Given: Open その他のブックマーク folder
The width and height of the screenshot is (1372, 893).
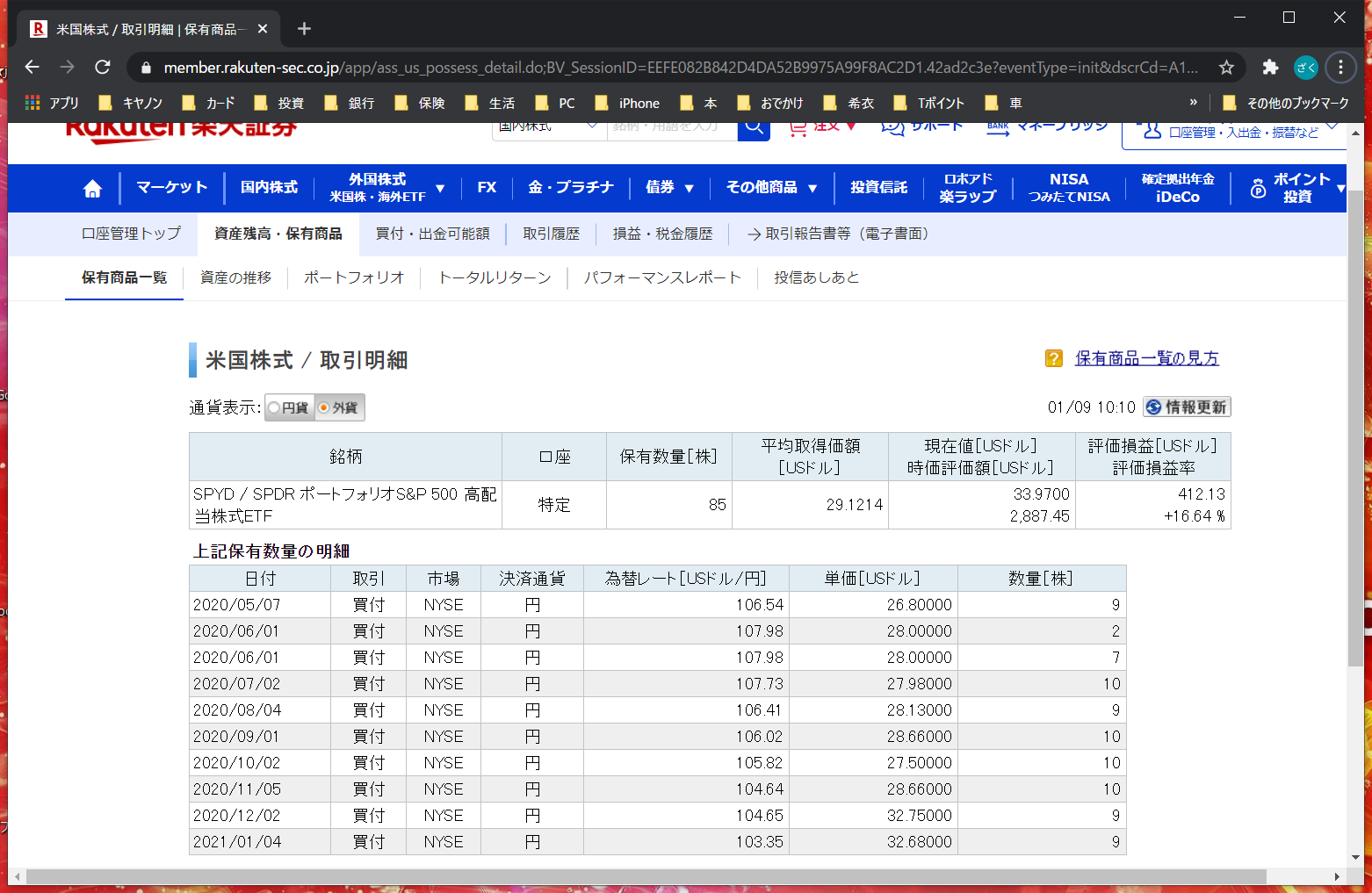Looking at the screenshot, I should tap(1285, 103).
